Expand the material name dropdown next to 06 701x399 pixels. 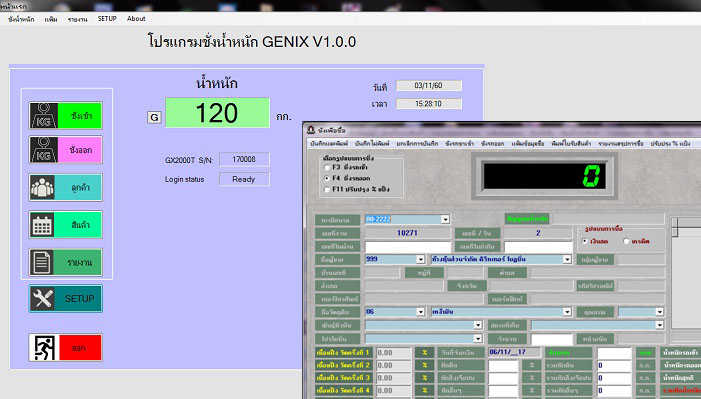click(x=567, y=312)
